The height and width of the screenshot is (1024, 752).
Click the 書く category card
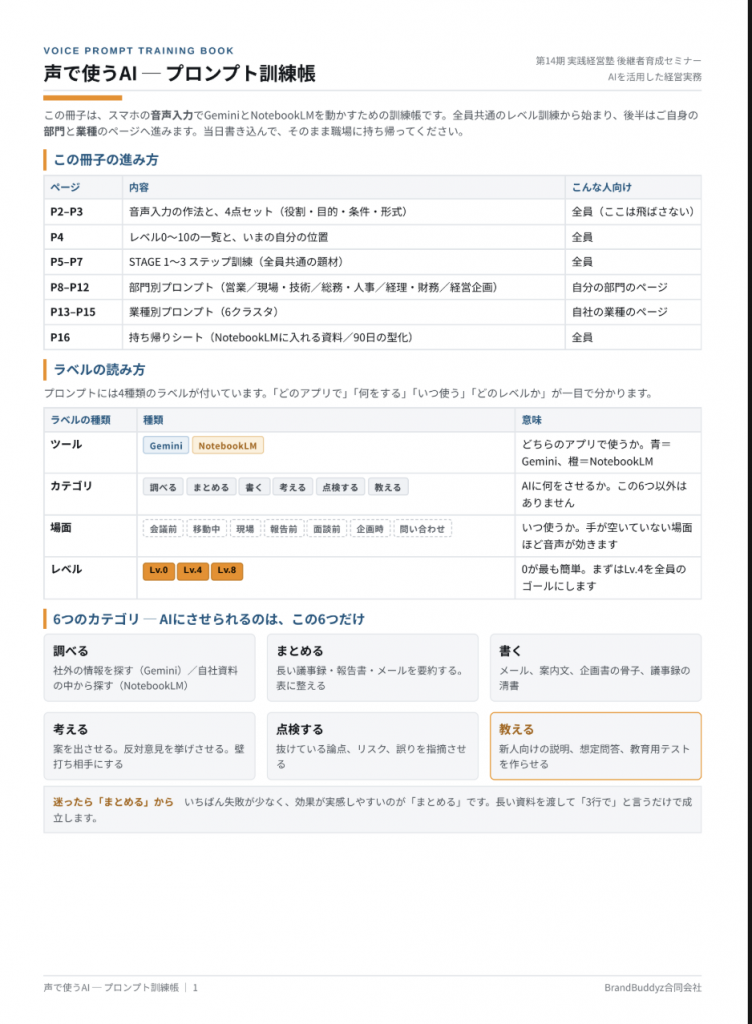(x=595, y=667)
